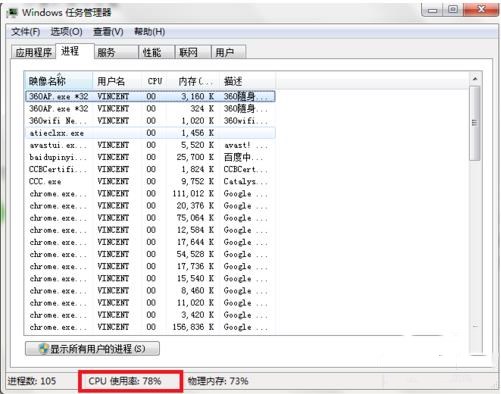Select the CCC.exe process
The image size is (501, 394).
[x=150, y=181]
